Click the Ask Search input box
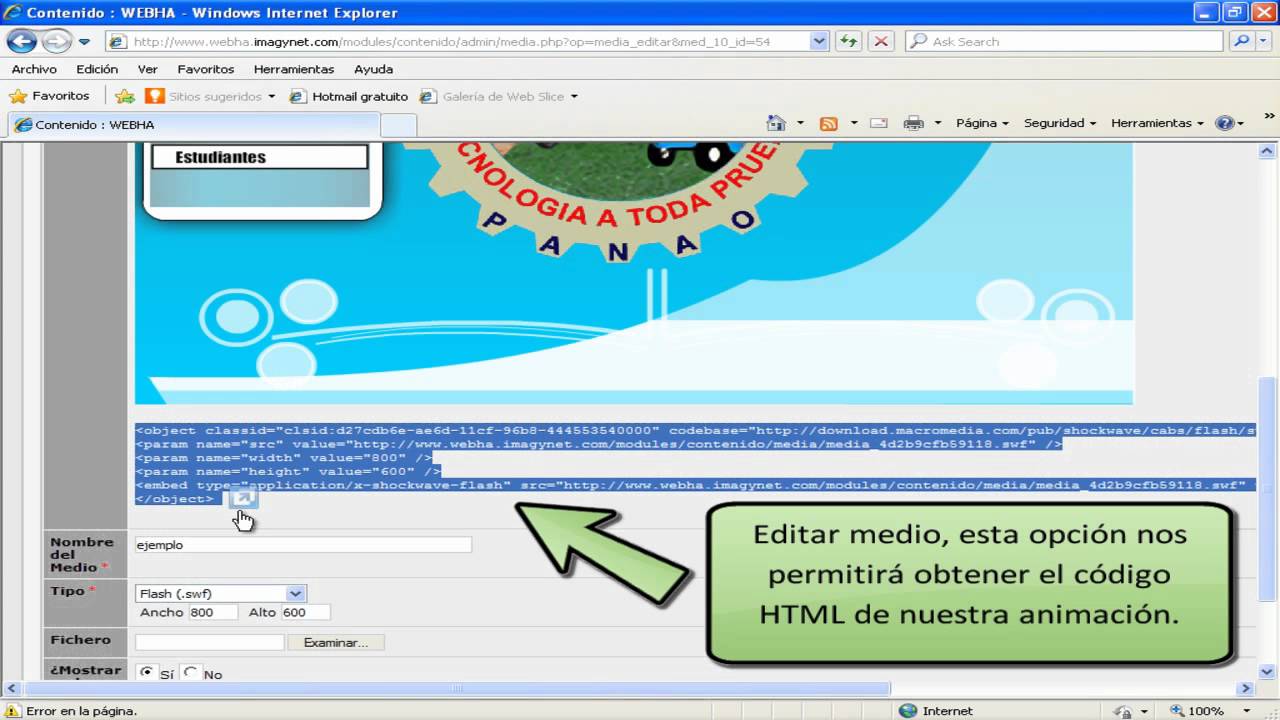Image resolution: width=1280 pixels, height=720 pixels. pyautogui.click(x=1065, y=42)
